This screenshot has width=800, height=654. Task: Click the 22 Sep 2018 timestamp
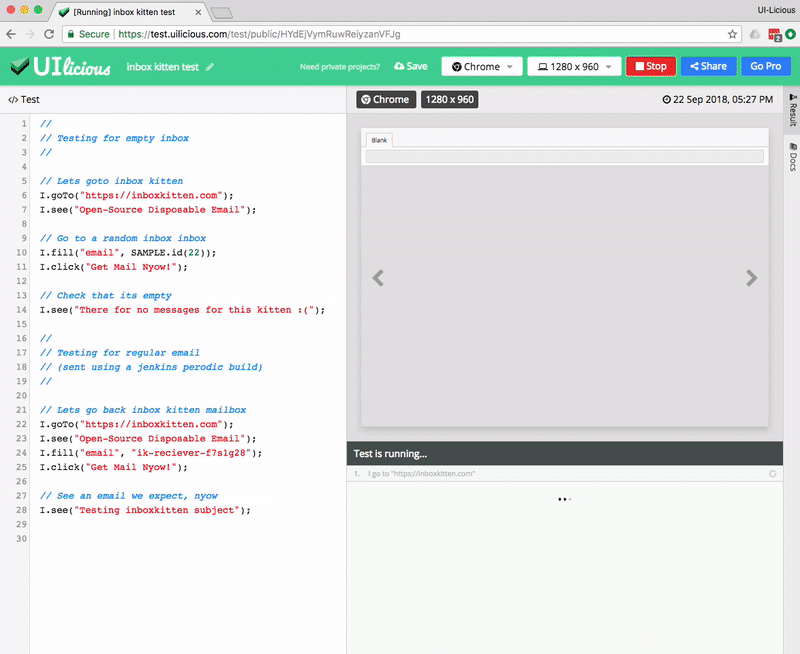click(x=717, y=99)
